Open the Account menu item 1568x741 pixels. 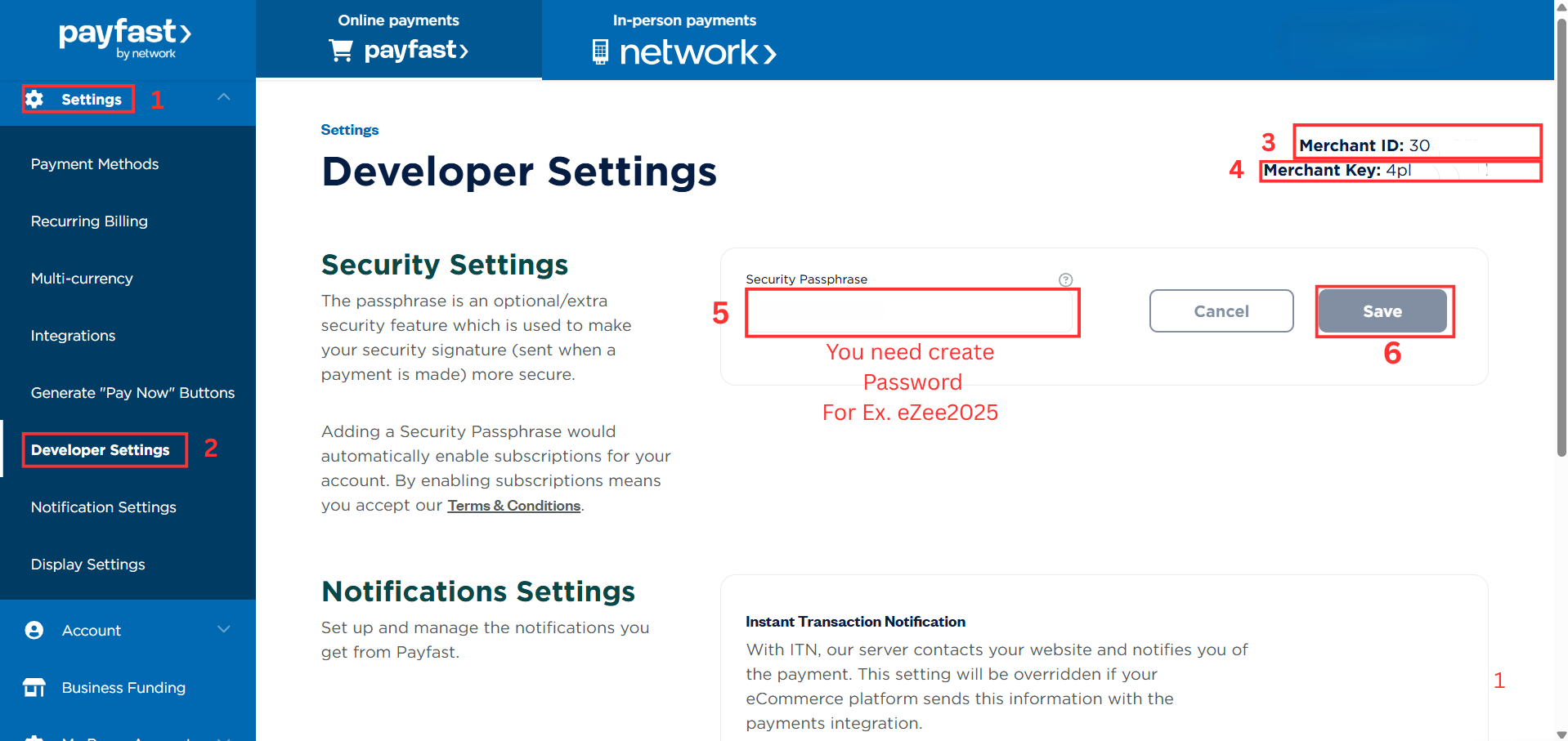tap(92, 631)
